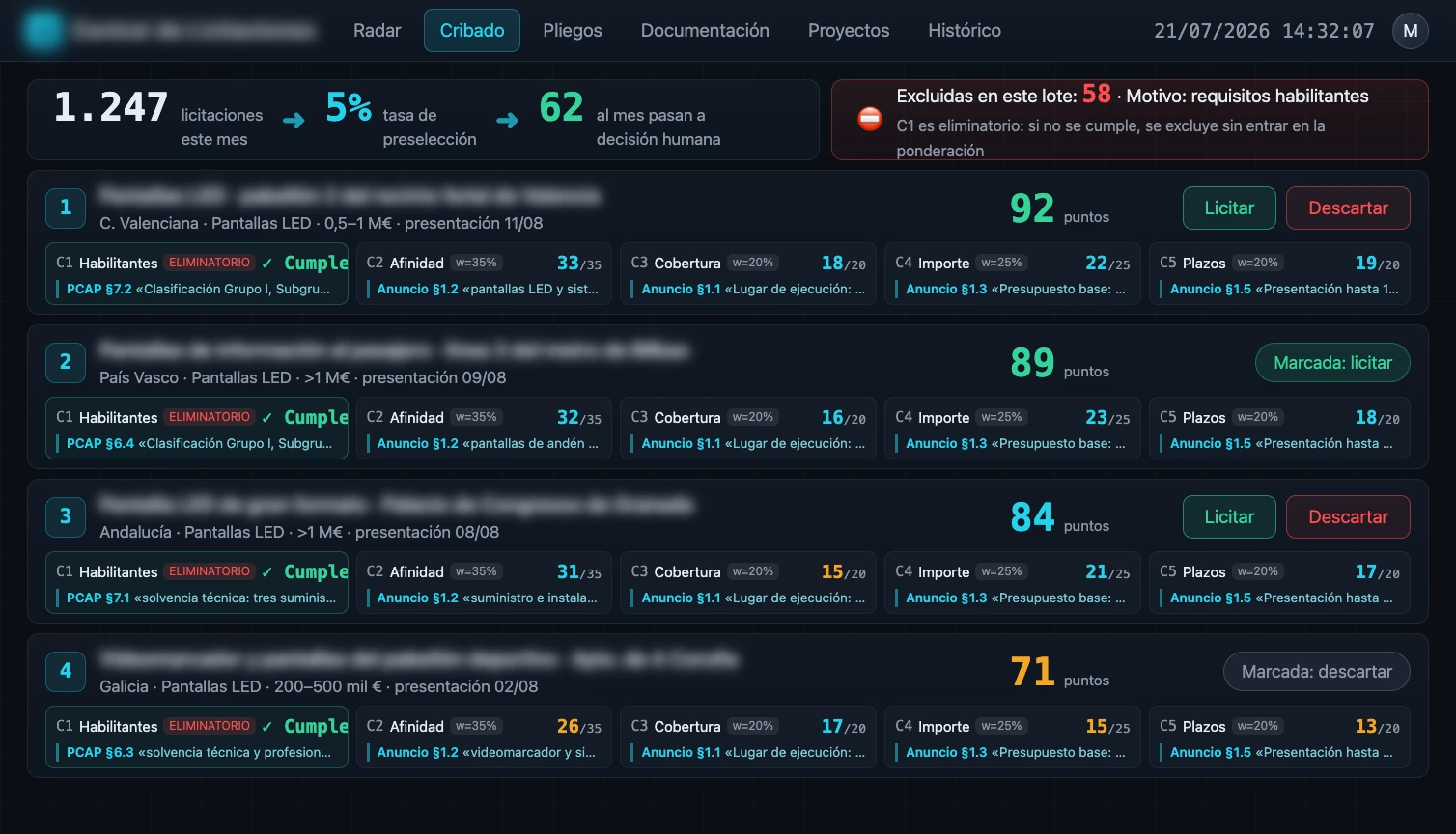Select rank badge 2 of the País Vasco tender
Image resolution: width=1456 pixels, height=834 pixels.
point(66,361)
